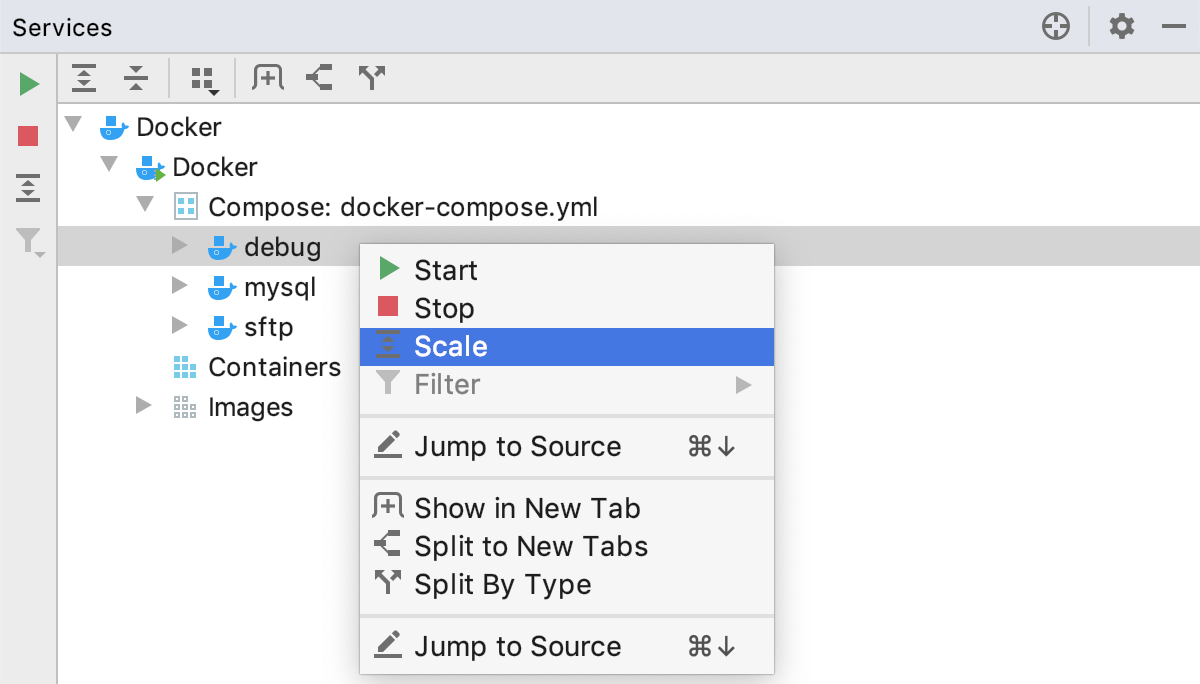Click the target icon near the settings gear

[1056, 27]
